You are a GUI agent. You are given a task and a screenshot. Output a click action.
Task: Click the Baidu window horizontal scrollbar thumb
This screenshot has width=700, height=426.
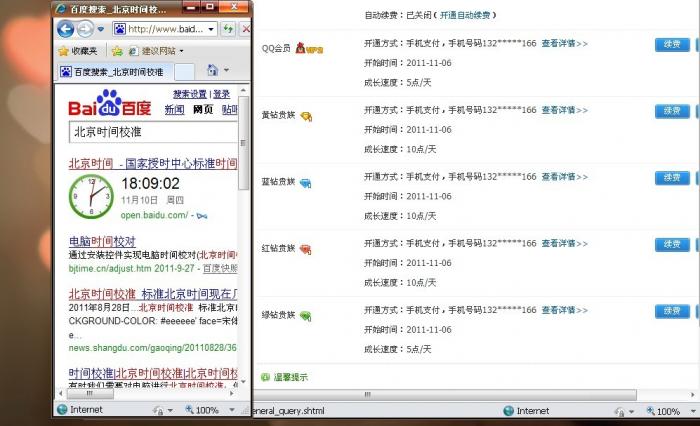click(90, 394)
